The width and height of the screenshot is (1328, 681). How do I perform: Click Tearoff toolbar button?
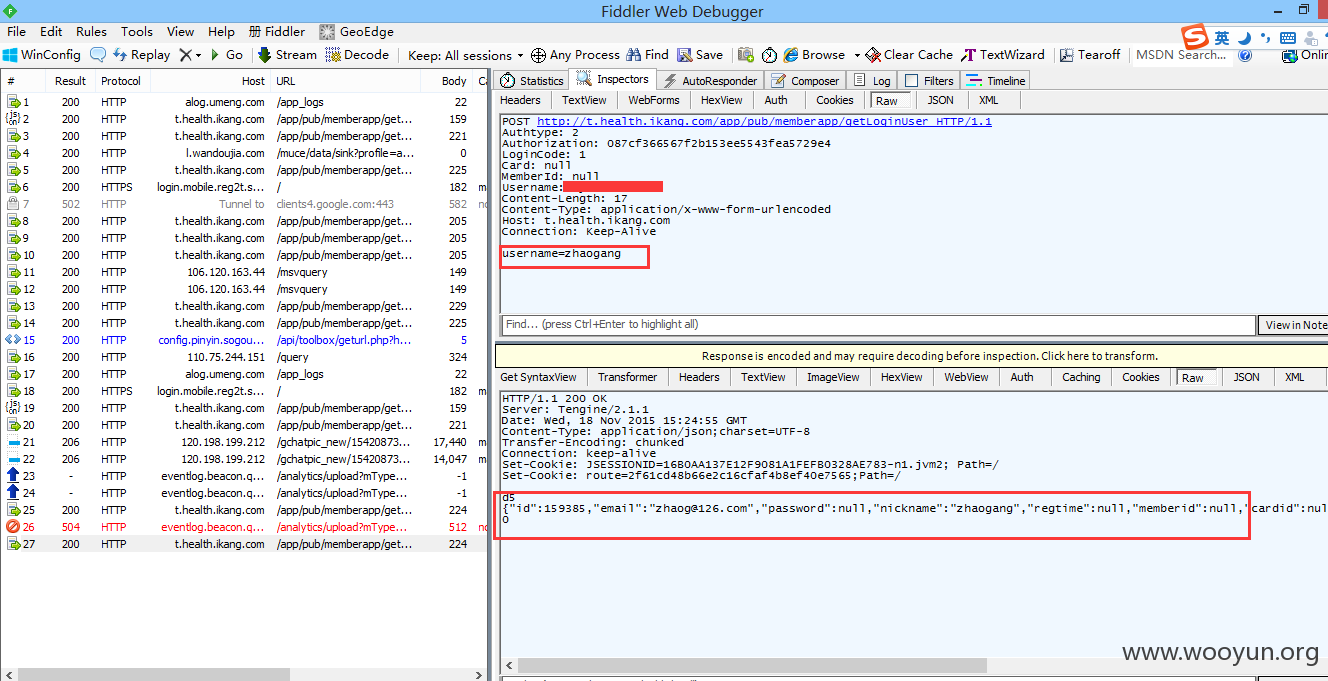(1090, 55)
